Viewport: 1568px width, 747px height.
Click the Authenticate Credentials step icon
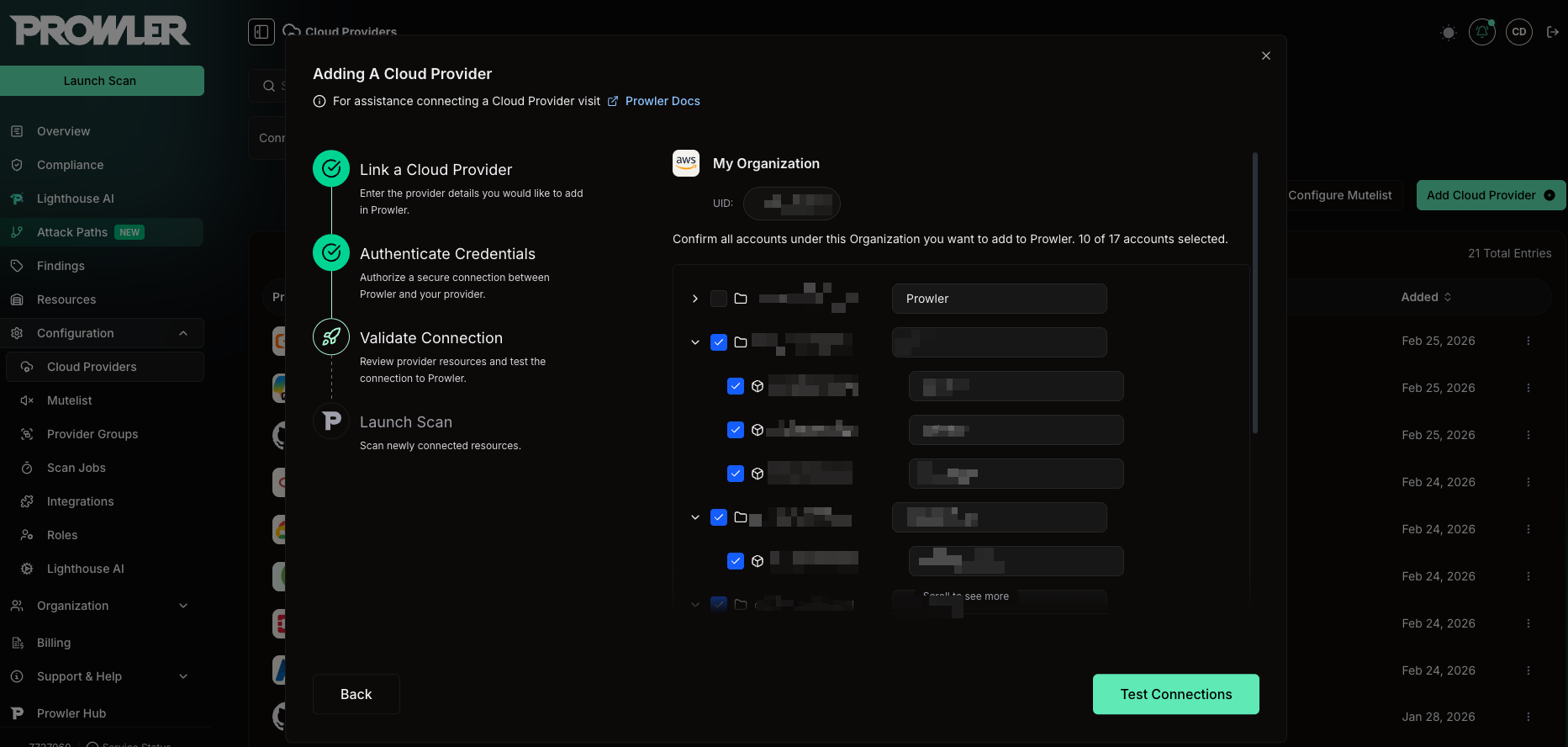[331, 253]
